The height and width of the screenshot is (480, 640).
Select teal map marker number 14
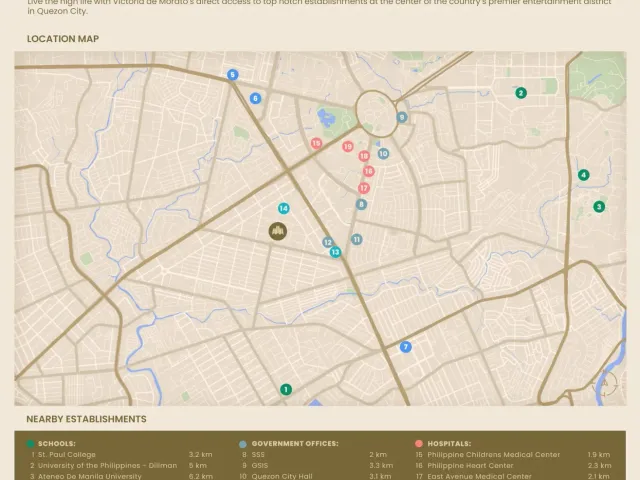click(283, 209)
